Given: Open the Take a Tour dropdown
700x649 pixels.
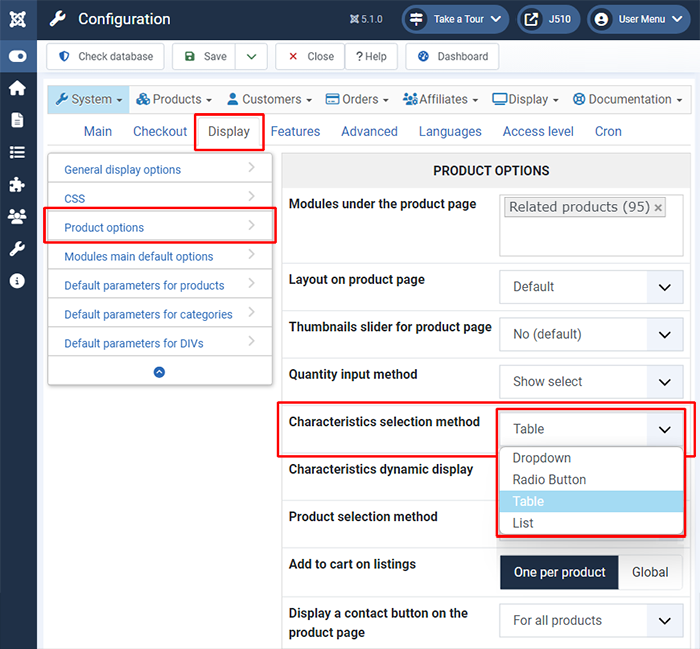Looking at the screenshot, I should (x=455, y=19).
